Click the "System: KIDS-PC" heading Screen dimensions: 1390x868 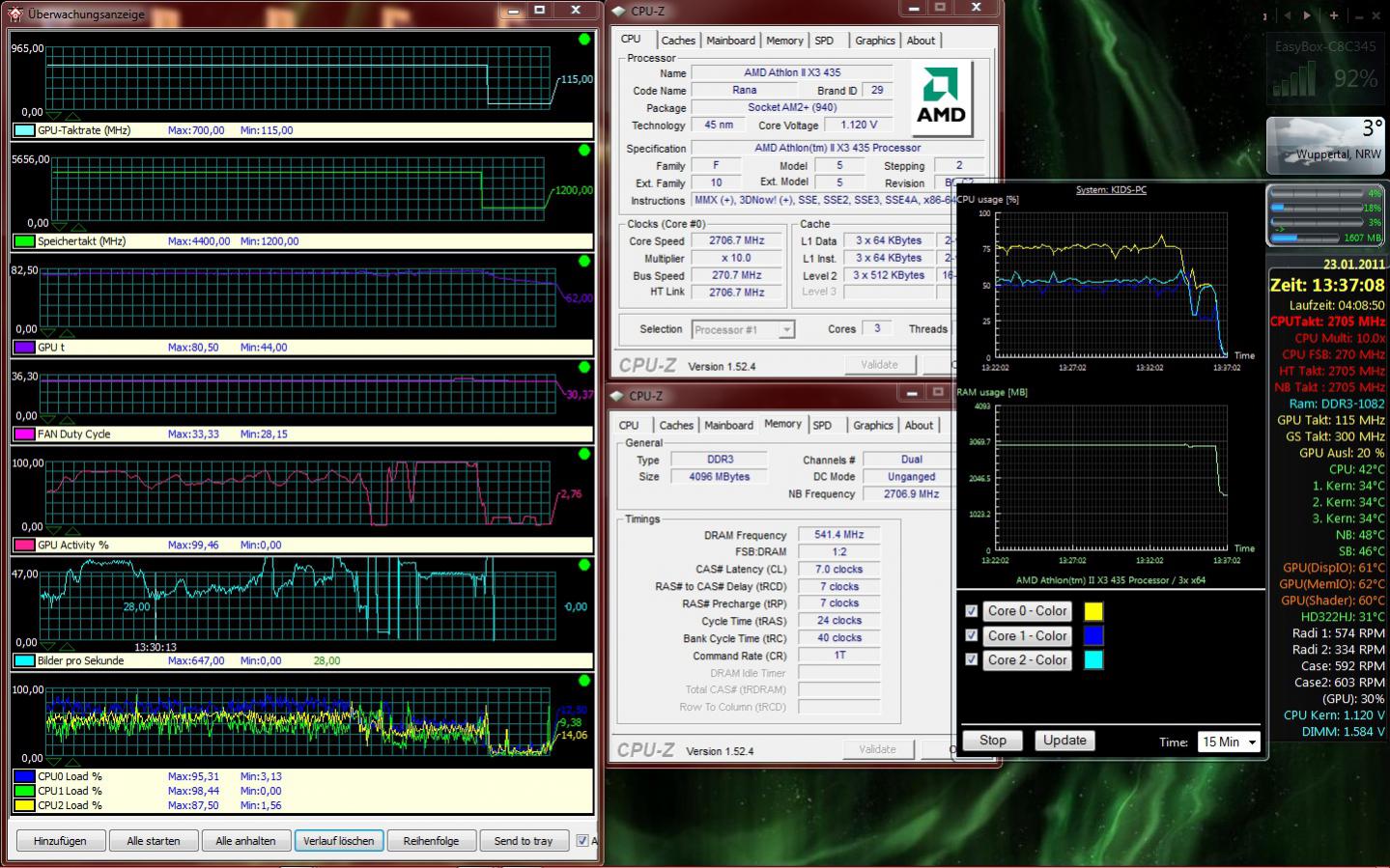(1111, 190)
